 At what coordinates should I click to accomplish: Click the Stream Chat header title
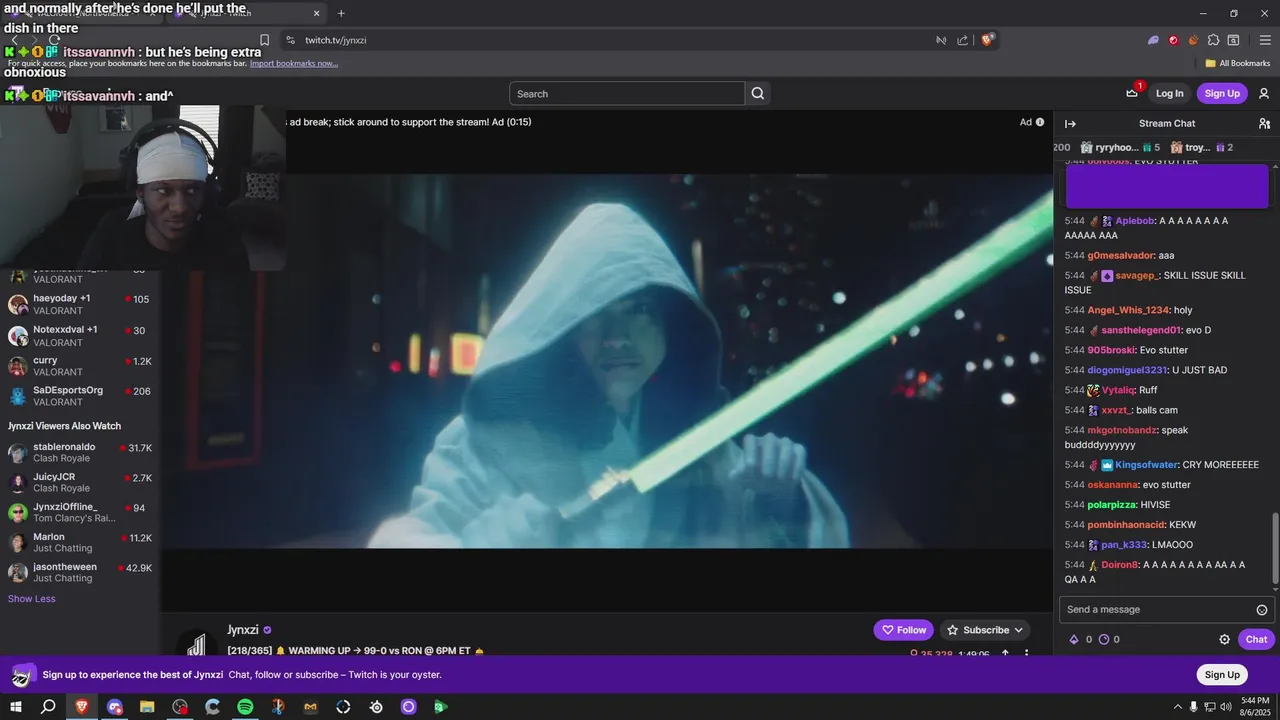point(1167,123)
